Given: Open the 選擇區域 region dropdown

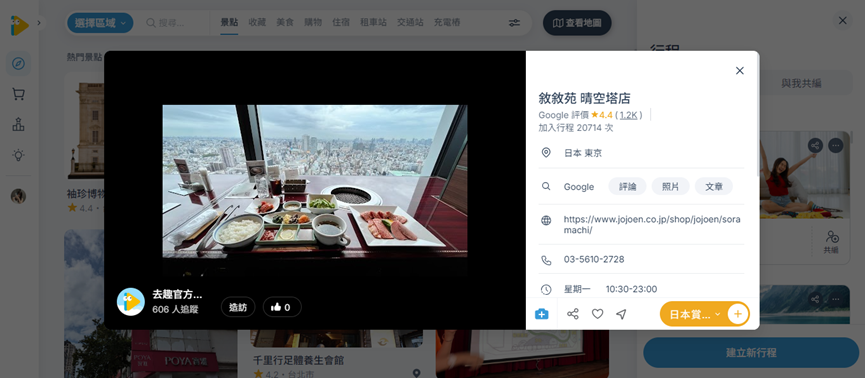Looking at the screenshot, I should 100,23.
